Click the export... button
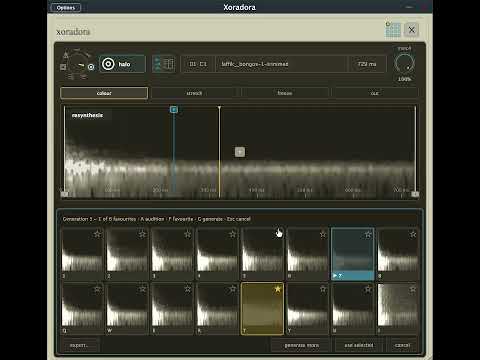Viewport: 480px width, 360px height. pyautogui.click(x=79, y=345)
